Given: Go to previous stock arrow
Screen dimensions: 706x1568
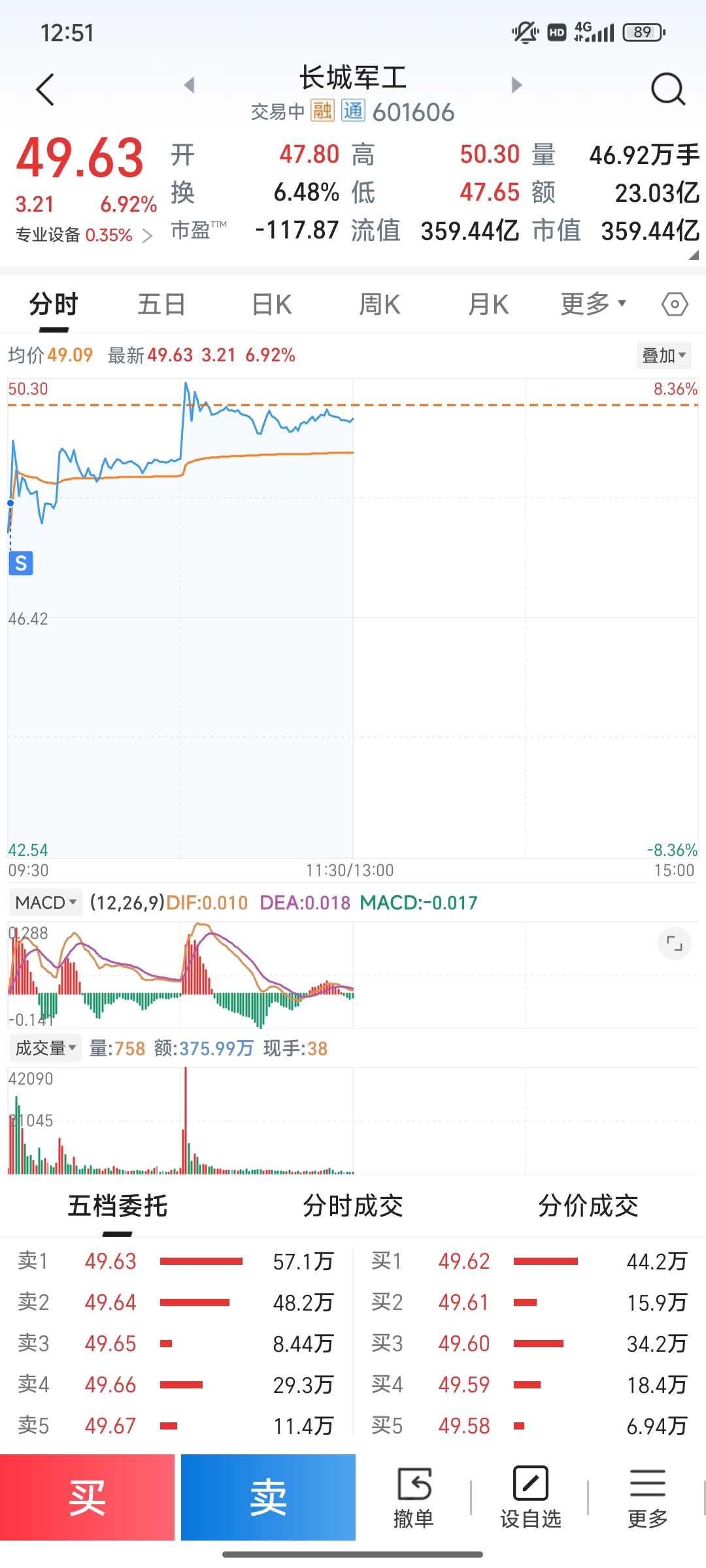Looking at the screenshot, I should [x=190, y=85].
